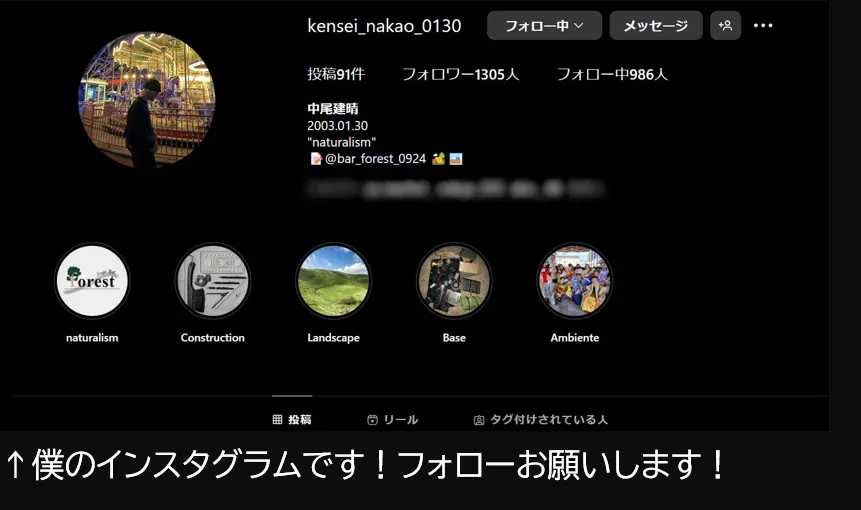Image resolution: width=861 pixels, height=510 pixels.
Task: Open the フォロー中986人 following list
Action: pos(611,74)
